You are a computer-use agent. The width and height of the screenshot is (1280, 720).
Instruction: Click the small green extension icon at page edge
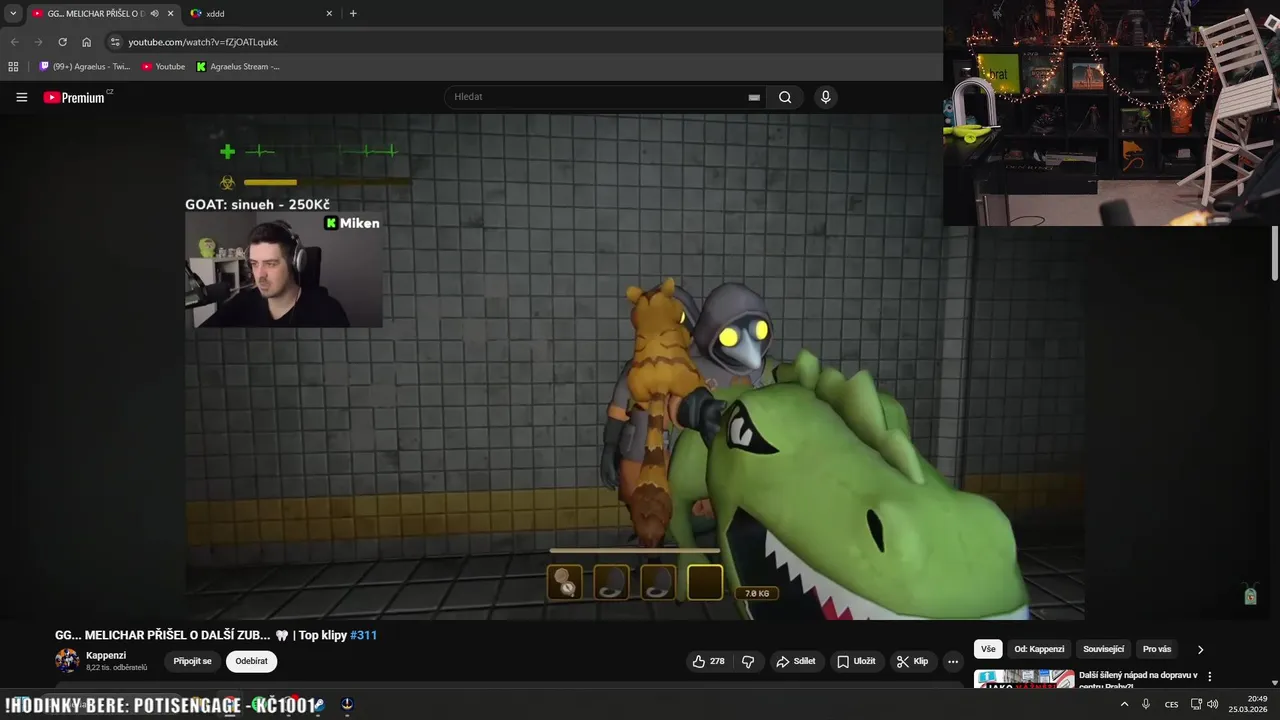1250,594
